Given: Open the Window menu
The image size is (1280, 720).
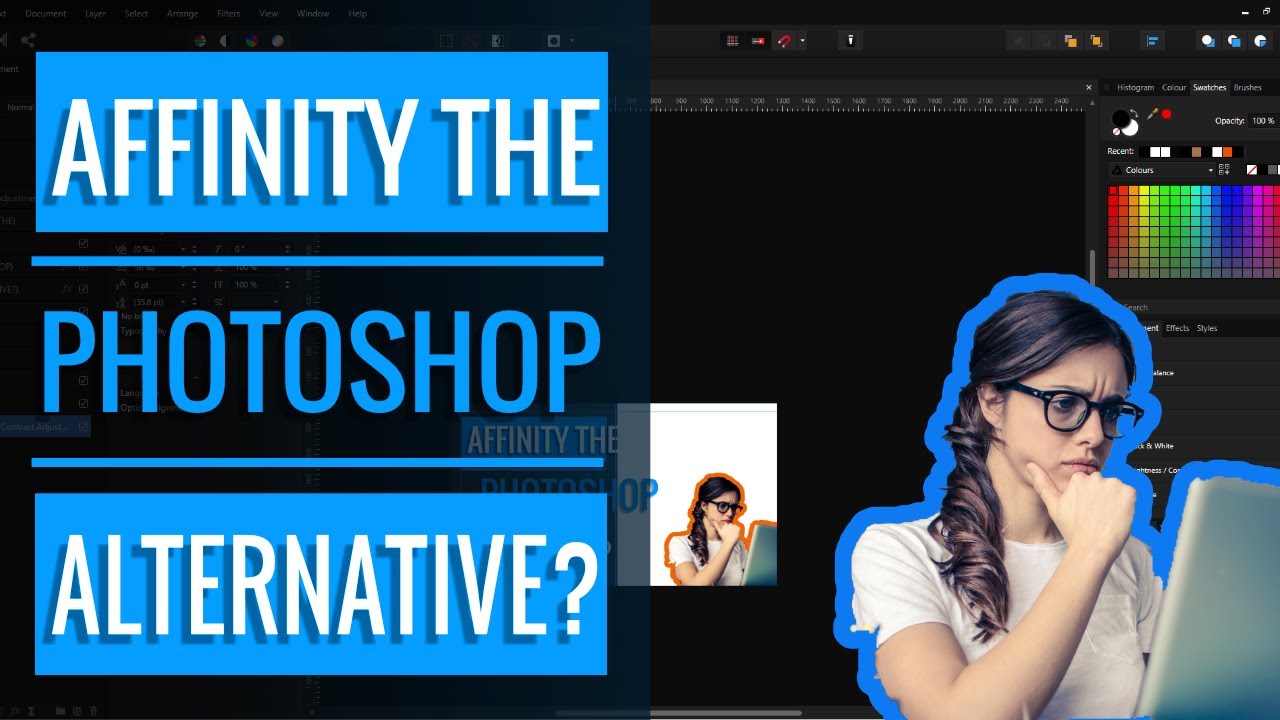Looking at the screenshot, I should [313, 14].
